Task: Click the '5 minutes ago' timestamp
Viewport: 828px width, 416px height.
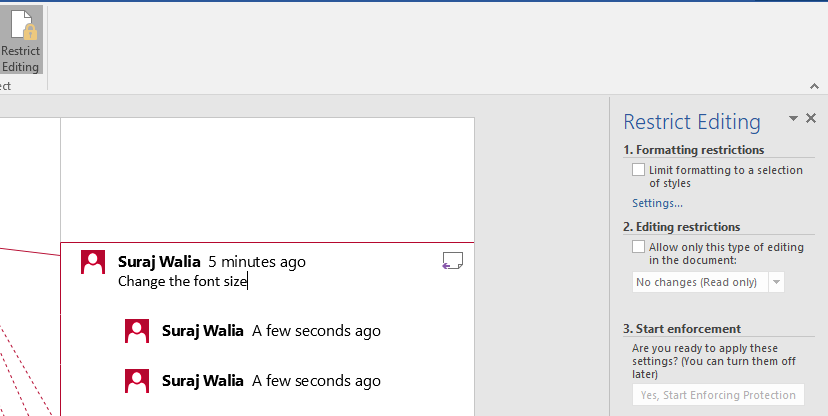Action: [x=257, y=262]
